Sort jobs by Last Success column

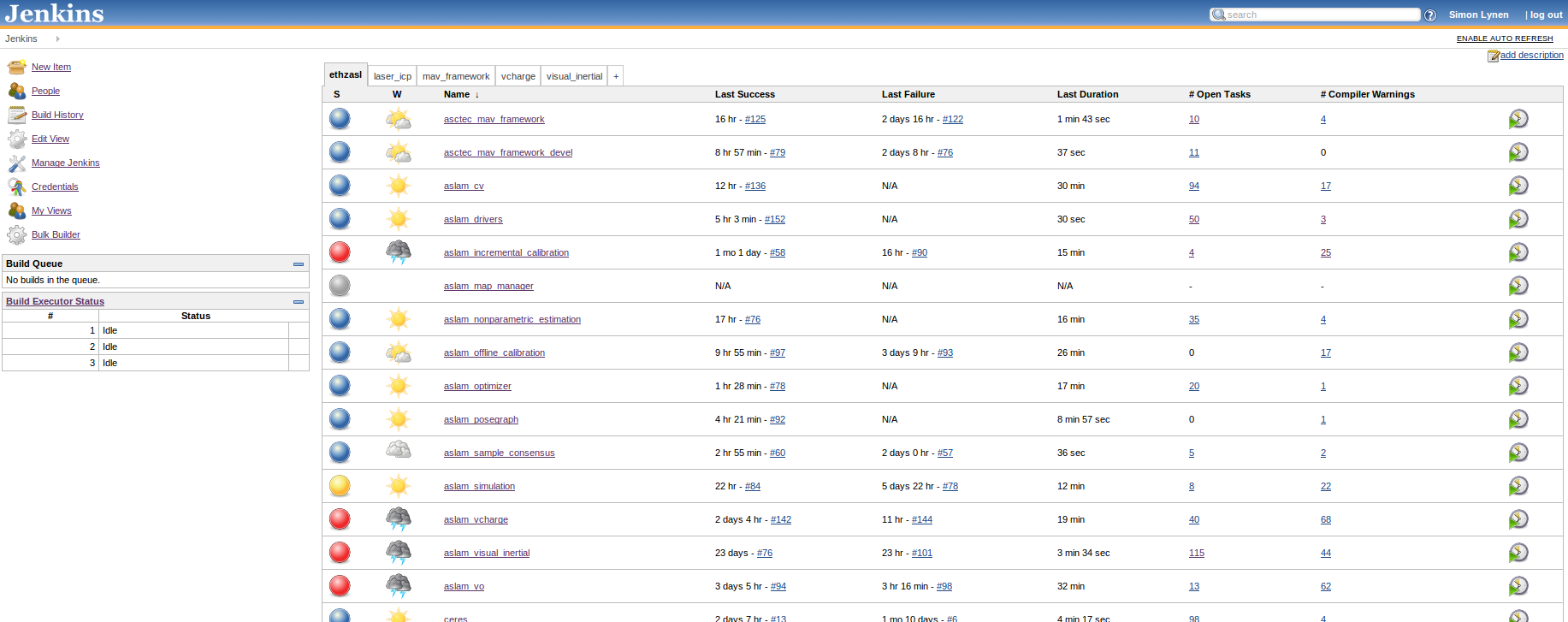coord(745,94)
